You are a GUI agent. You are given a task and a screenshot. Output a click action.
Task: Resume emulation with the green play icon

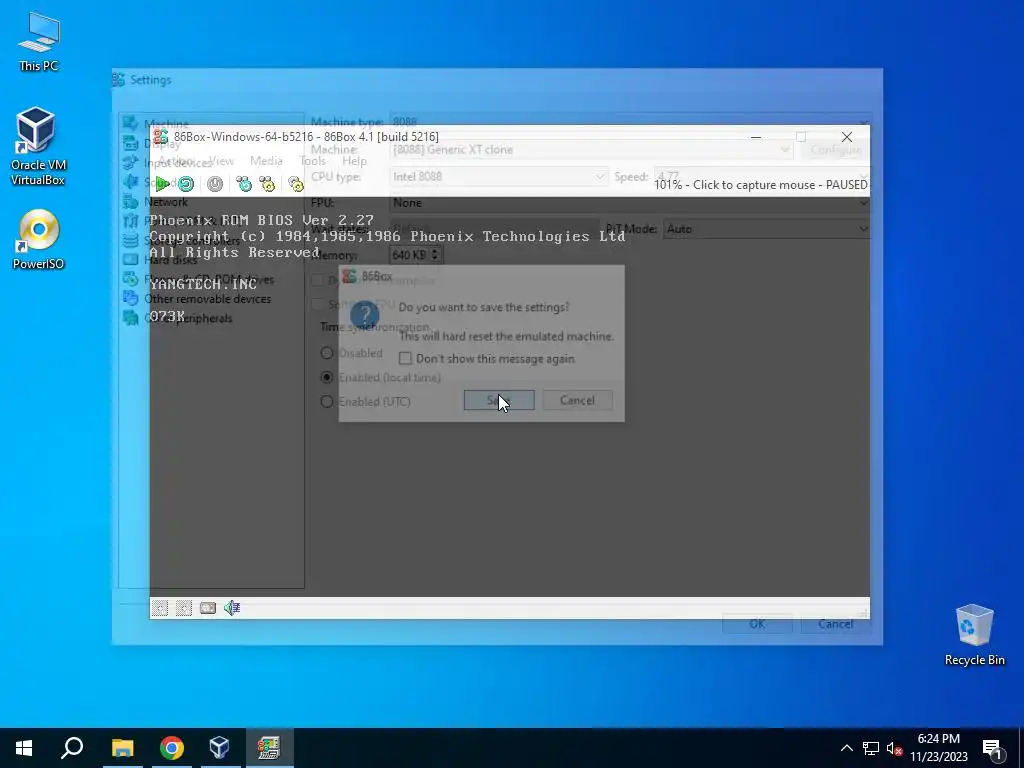(x=163, y=185)
